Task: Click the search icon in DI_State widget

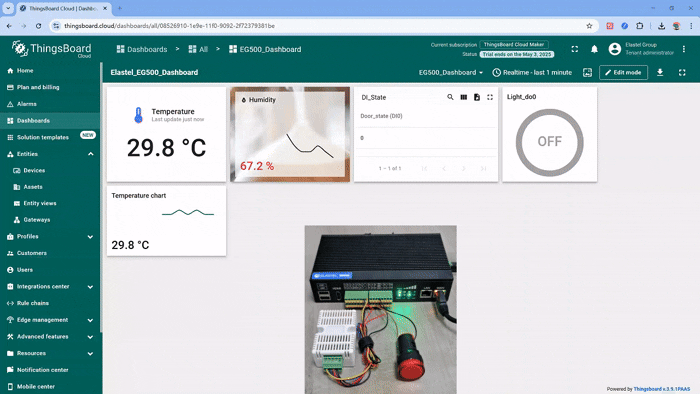Action: [450, 97]
